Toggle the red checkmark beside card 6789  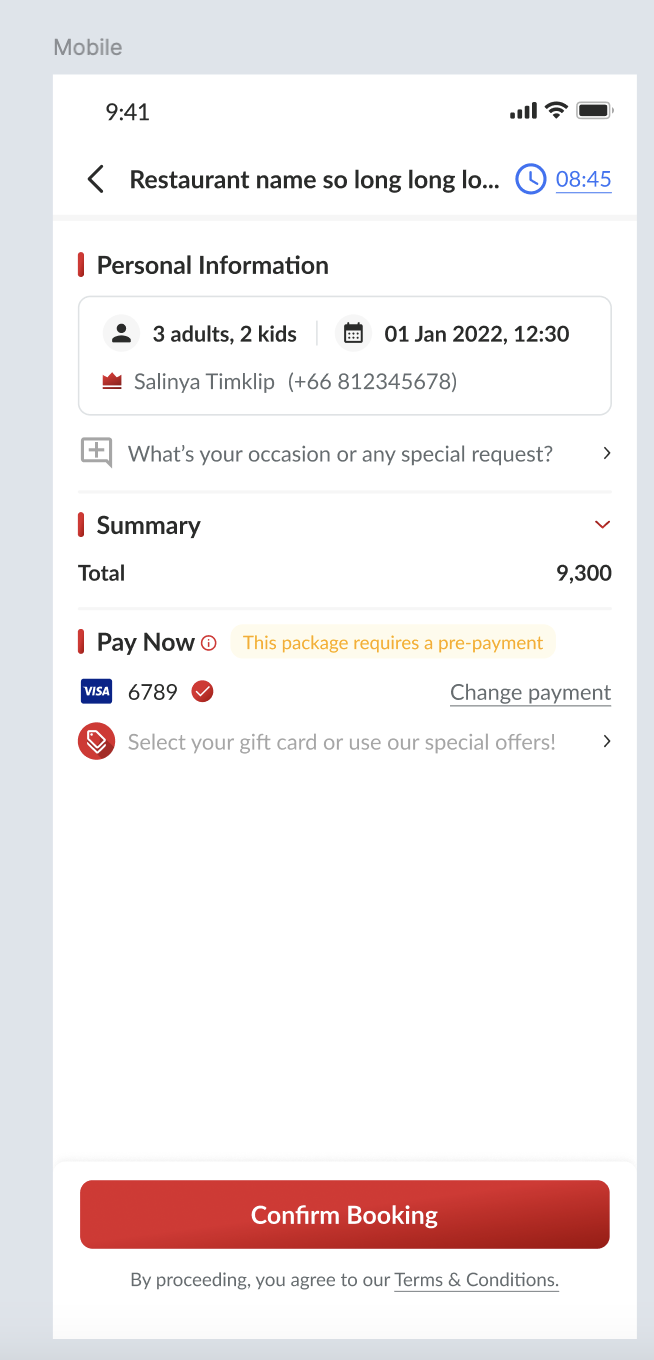pos(203,691)
